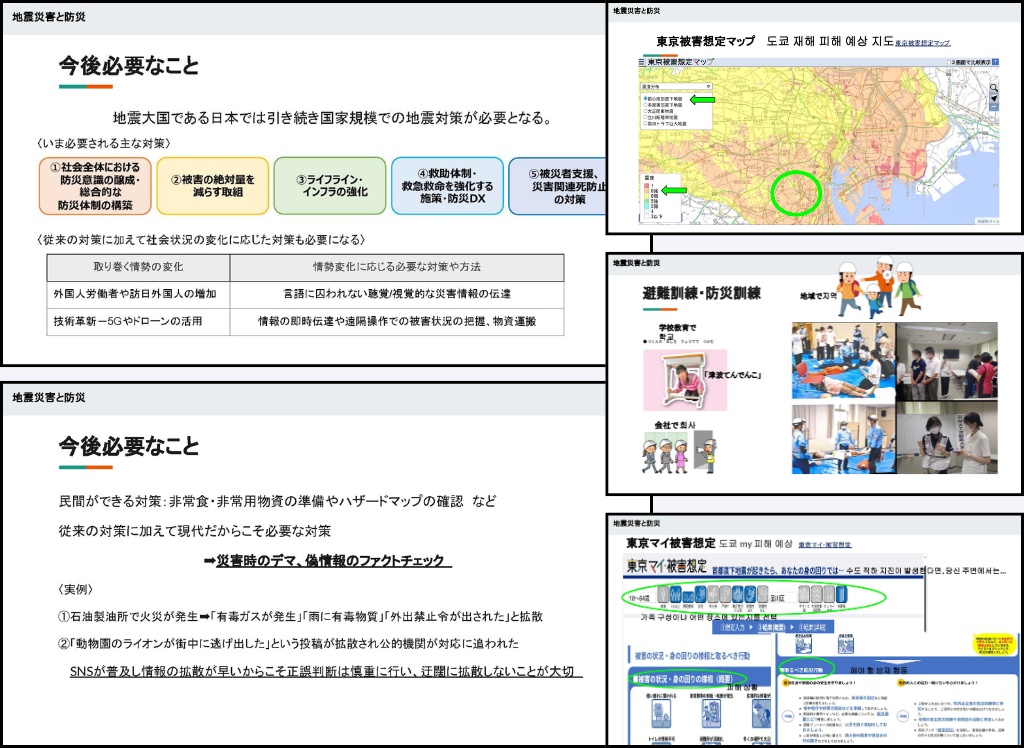
Task: Click the red intensity 7 legend swatch
Action: tap(647, 186)
